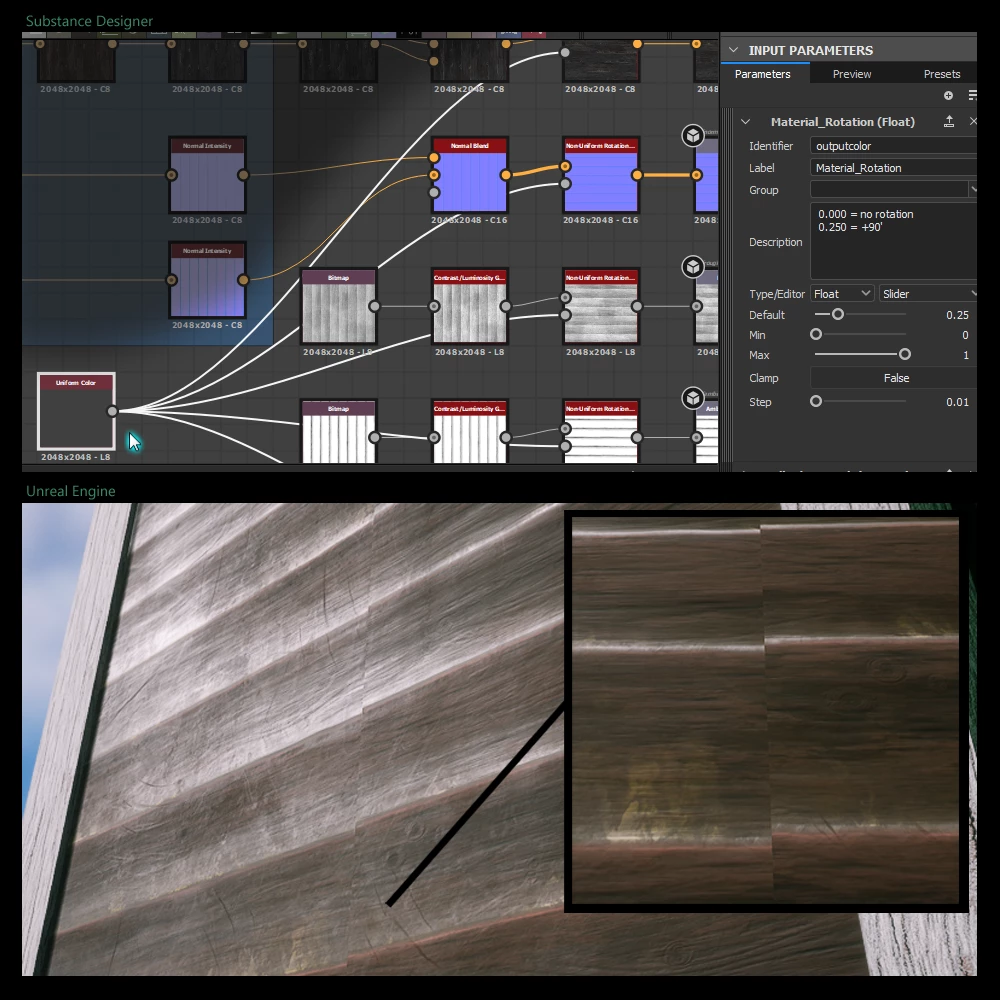Screen dimensions: 1000x1000
Task: Select the white striped Bitmap node
Action: click(x=338, y=431)
